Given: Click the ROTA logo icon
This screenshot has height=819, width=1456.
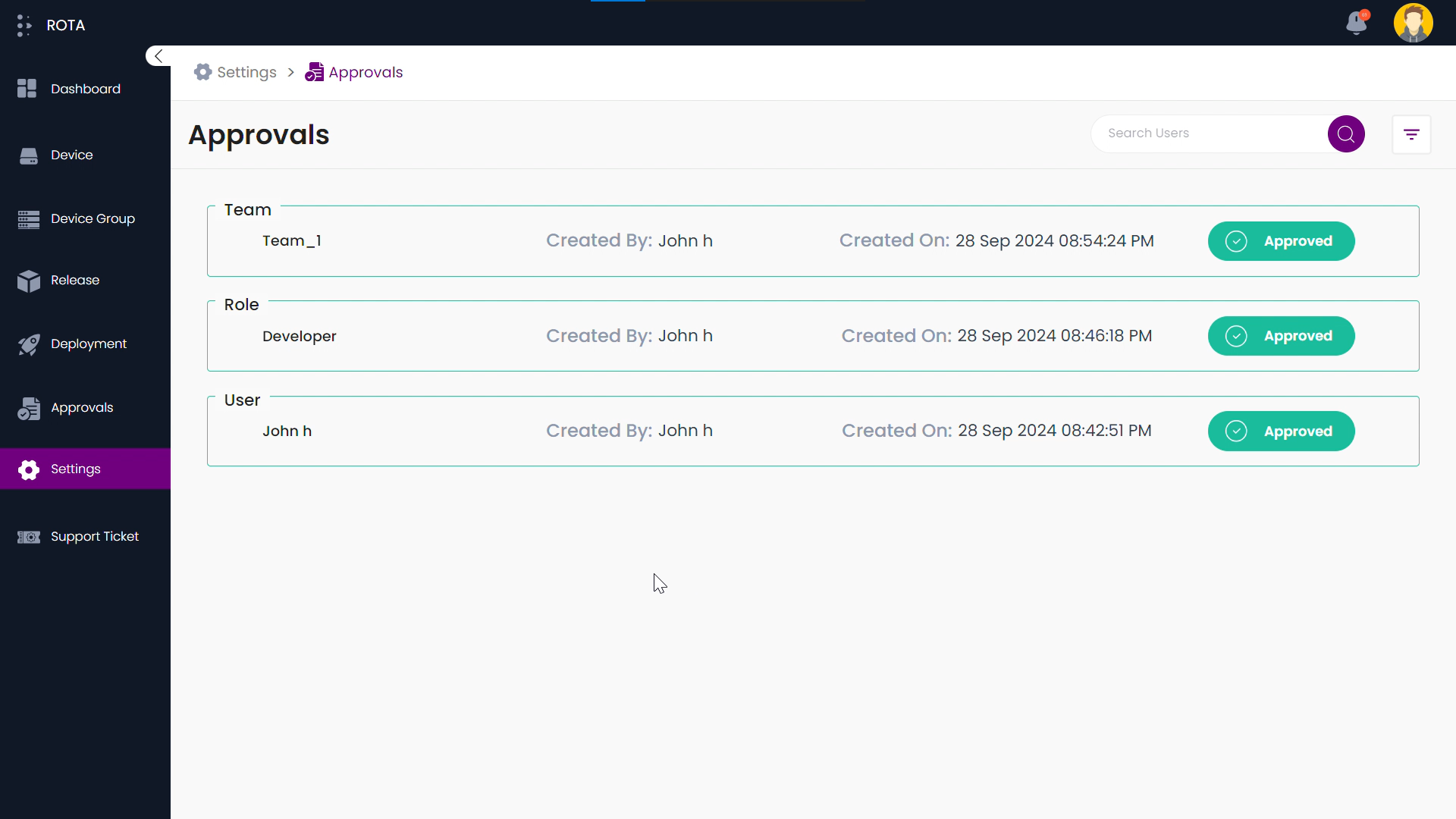Looking at the screenshot, I should (24, 25).
